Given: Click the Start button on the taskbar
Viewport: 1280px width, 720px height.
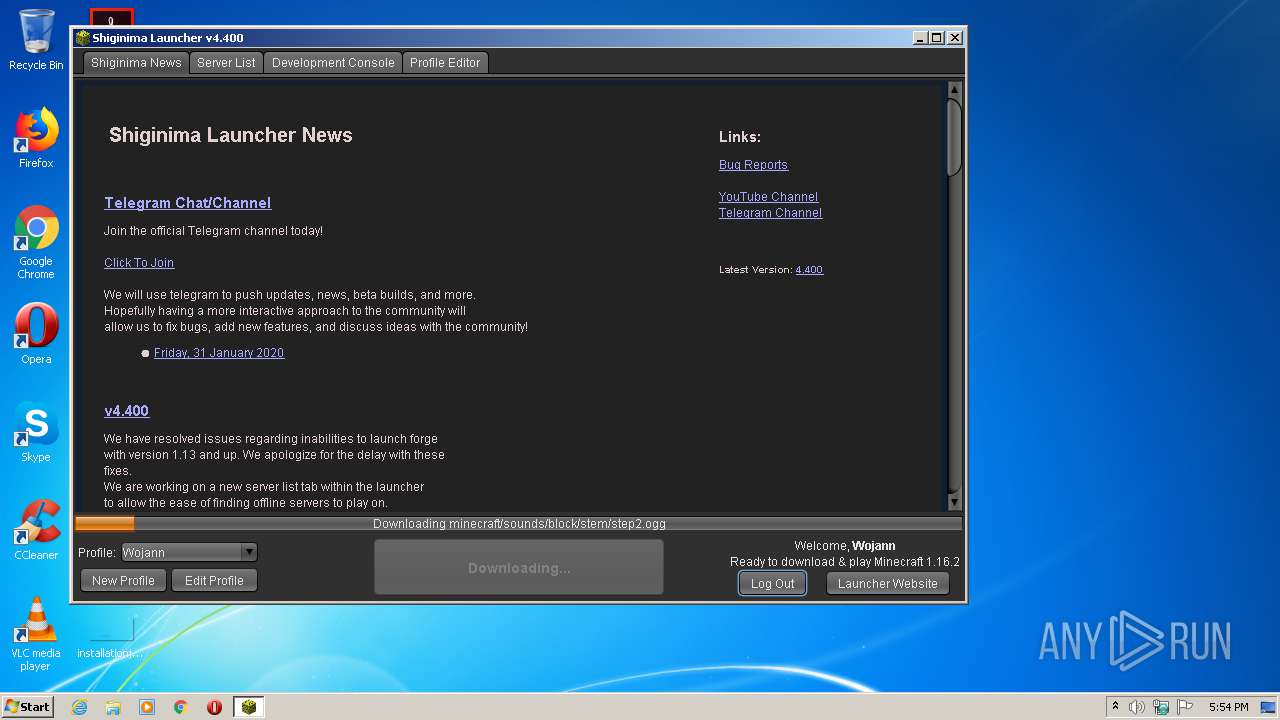Looking at the screenshot, I should click(x=27, y=707).
